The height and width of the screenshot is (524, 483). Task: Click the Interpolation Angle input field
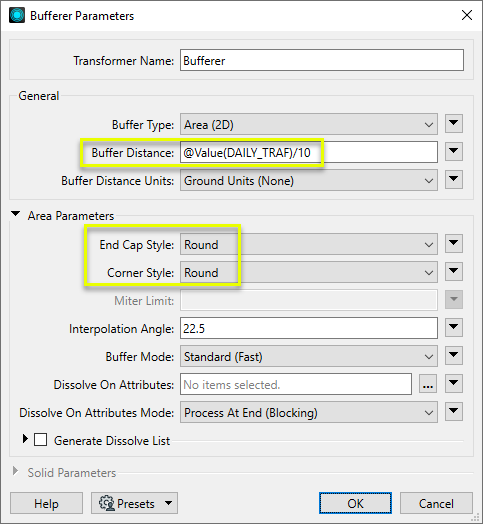tap(309, 328)
